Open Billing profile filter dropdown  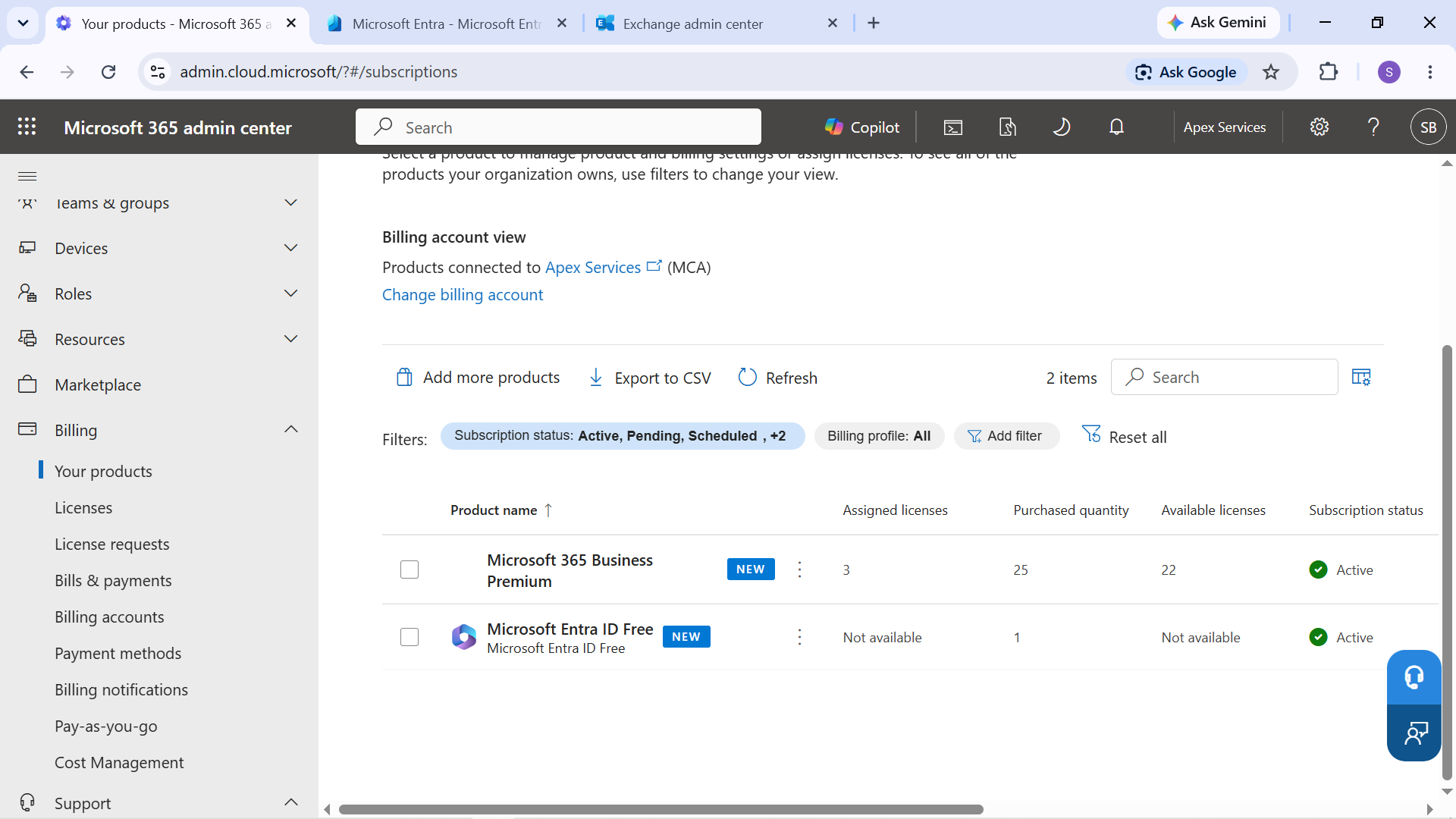879,436
